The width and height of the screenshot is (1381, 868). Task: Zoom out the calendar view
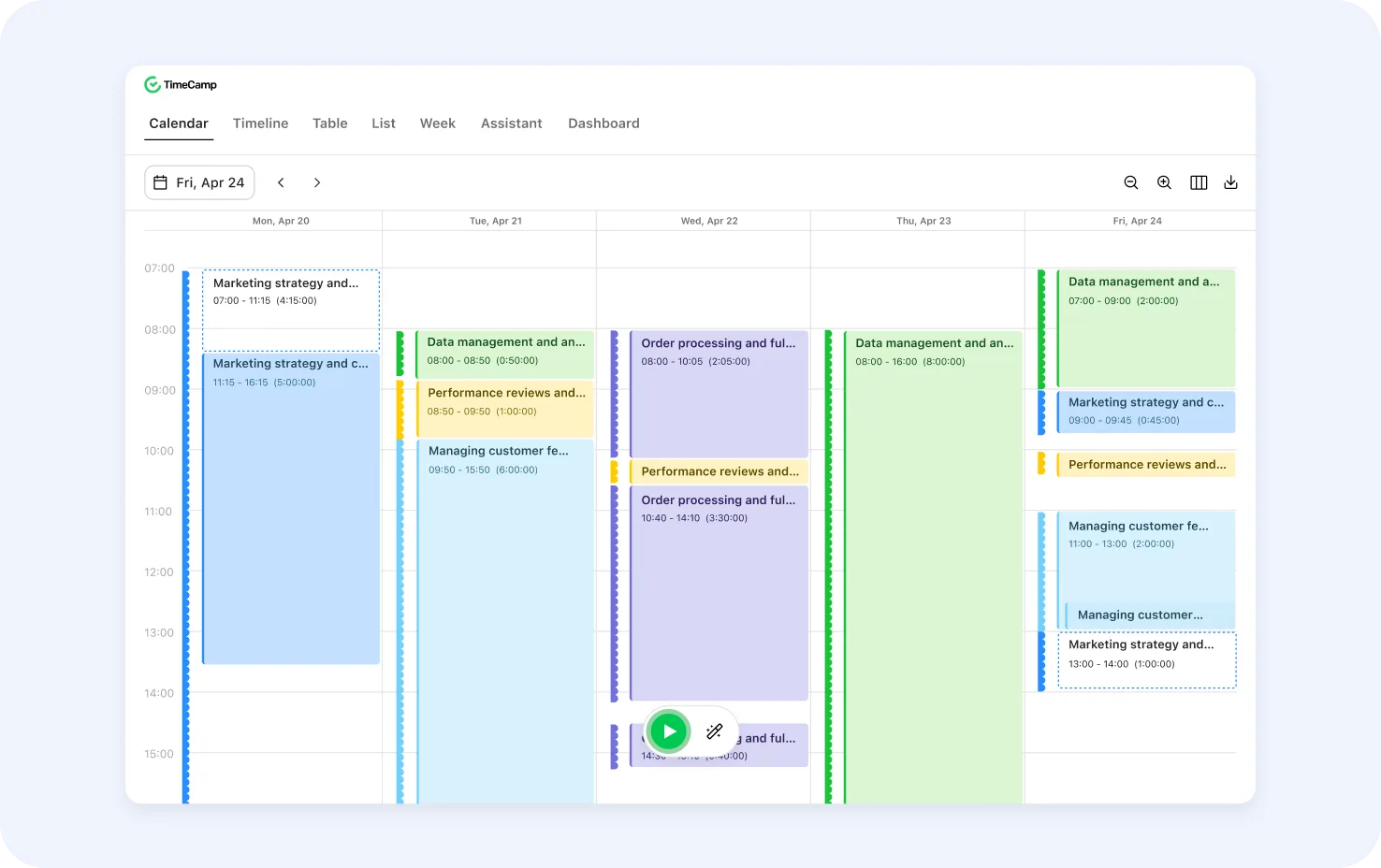[x=1131, y=182]
